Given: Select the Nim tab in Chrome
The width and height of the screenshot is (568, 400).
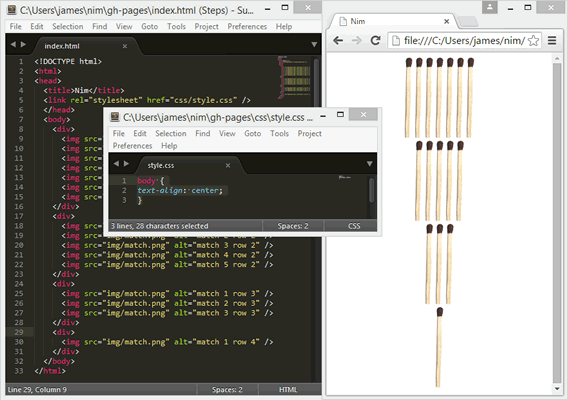Looking at the screenshot, I should 393,21.
